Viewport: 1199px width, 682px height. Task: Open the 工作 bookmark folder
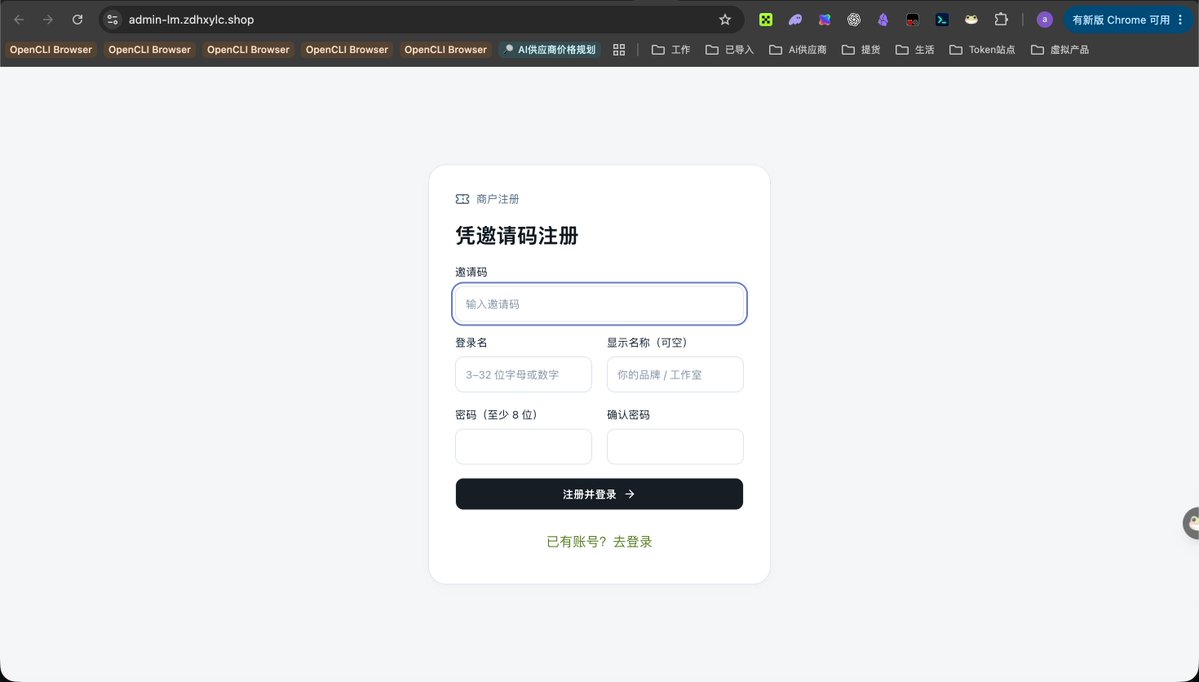[x=671, y=50]
